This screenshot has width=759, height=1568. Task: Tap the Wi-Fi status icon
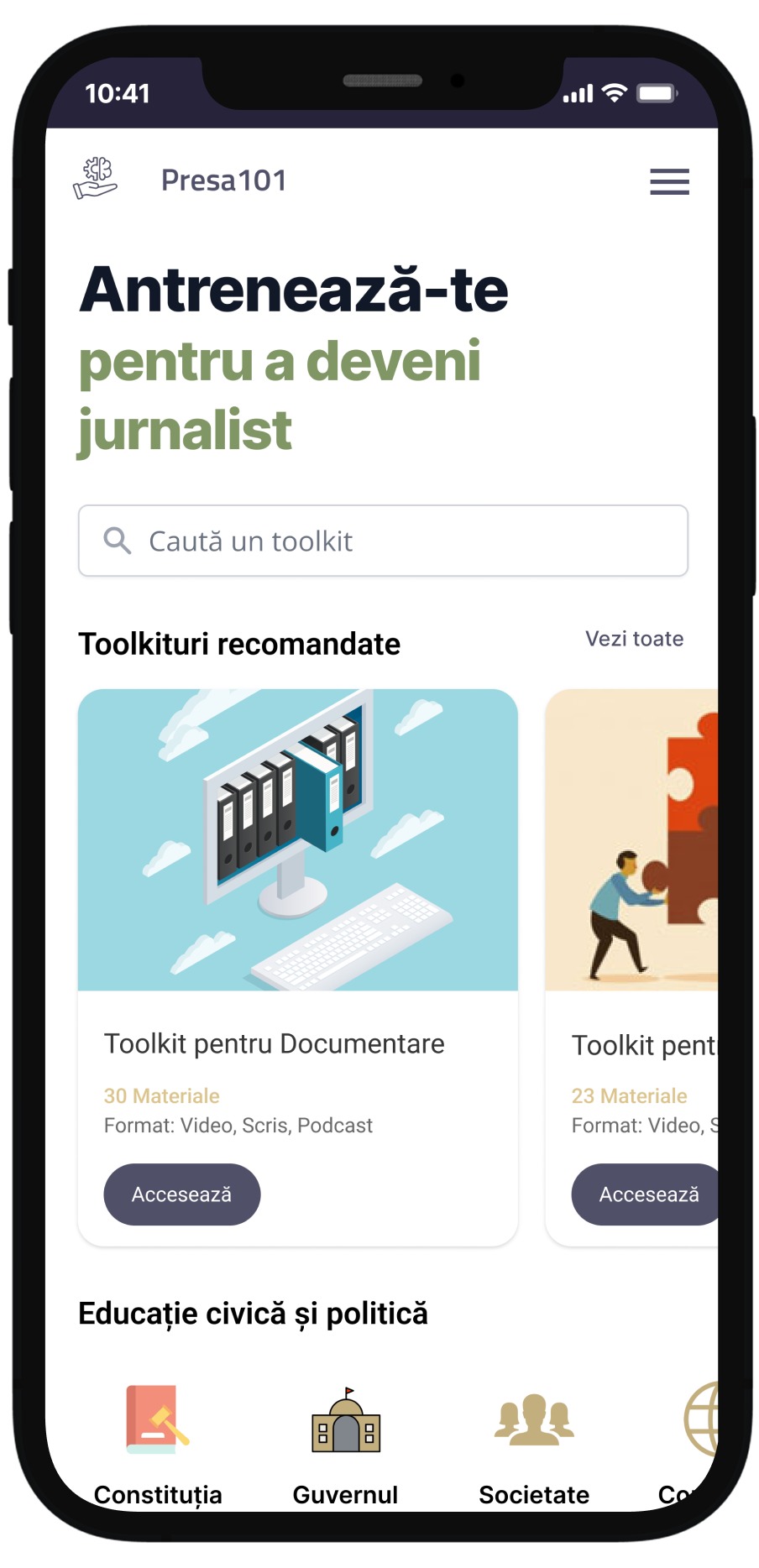tap(615, 93)
